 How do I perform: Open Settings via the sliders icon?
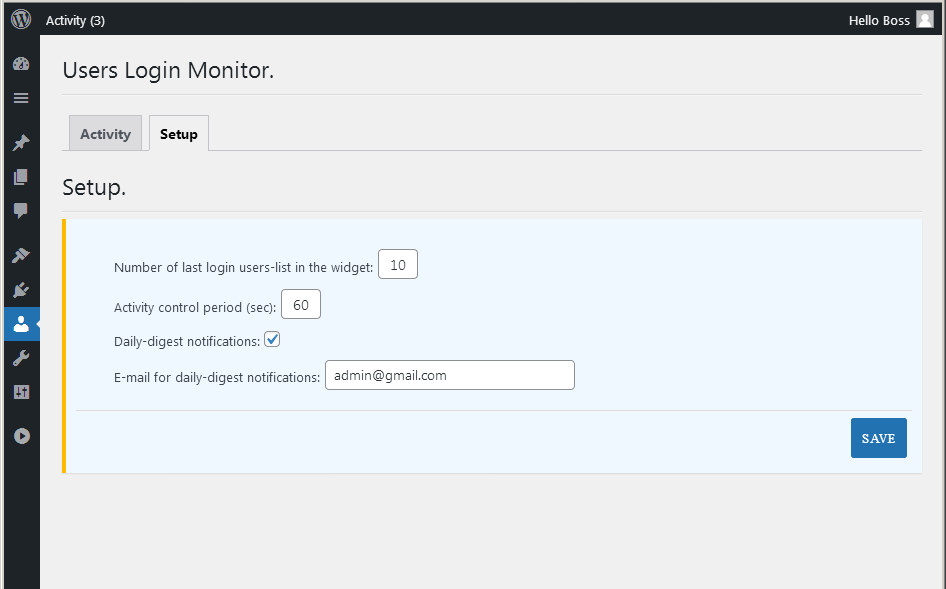tap(21, 391)
